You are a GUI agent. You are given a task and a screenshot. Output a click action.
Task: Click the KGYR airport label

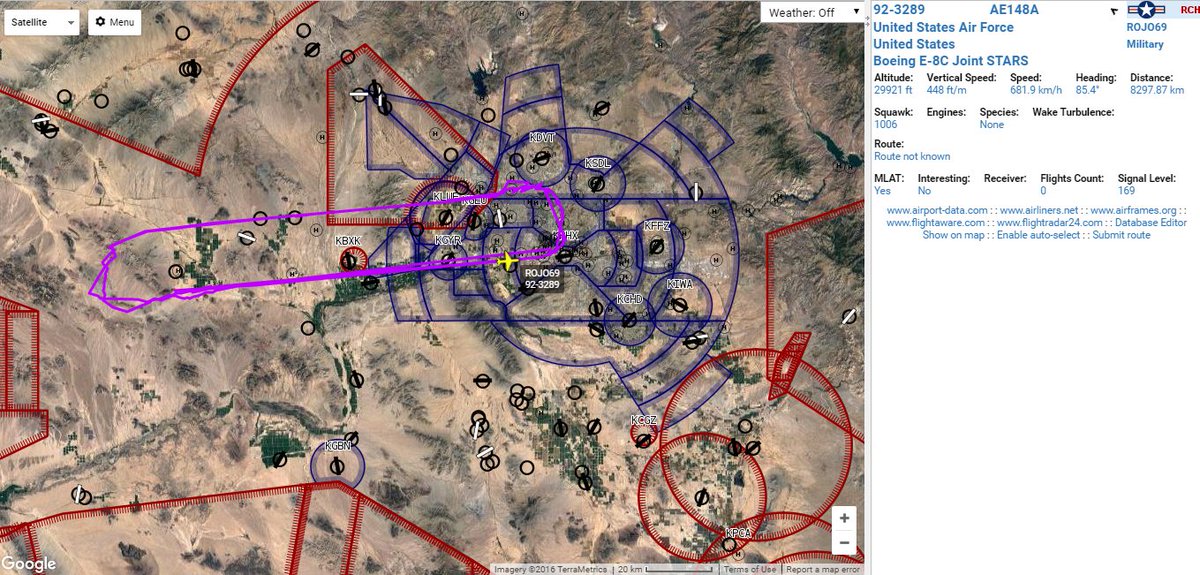449,241
